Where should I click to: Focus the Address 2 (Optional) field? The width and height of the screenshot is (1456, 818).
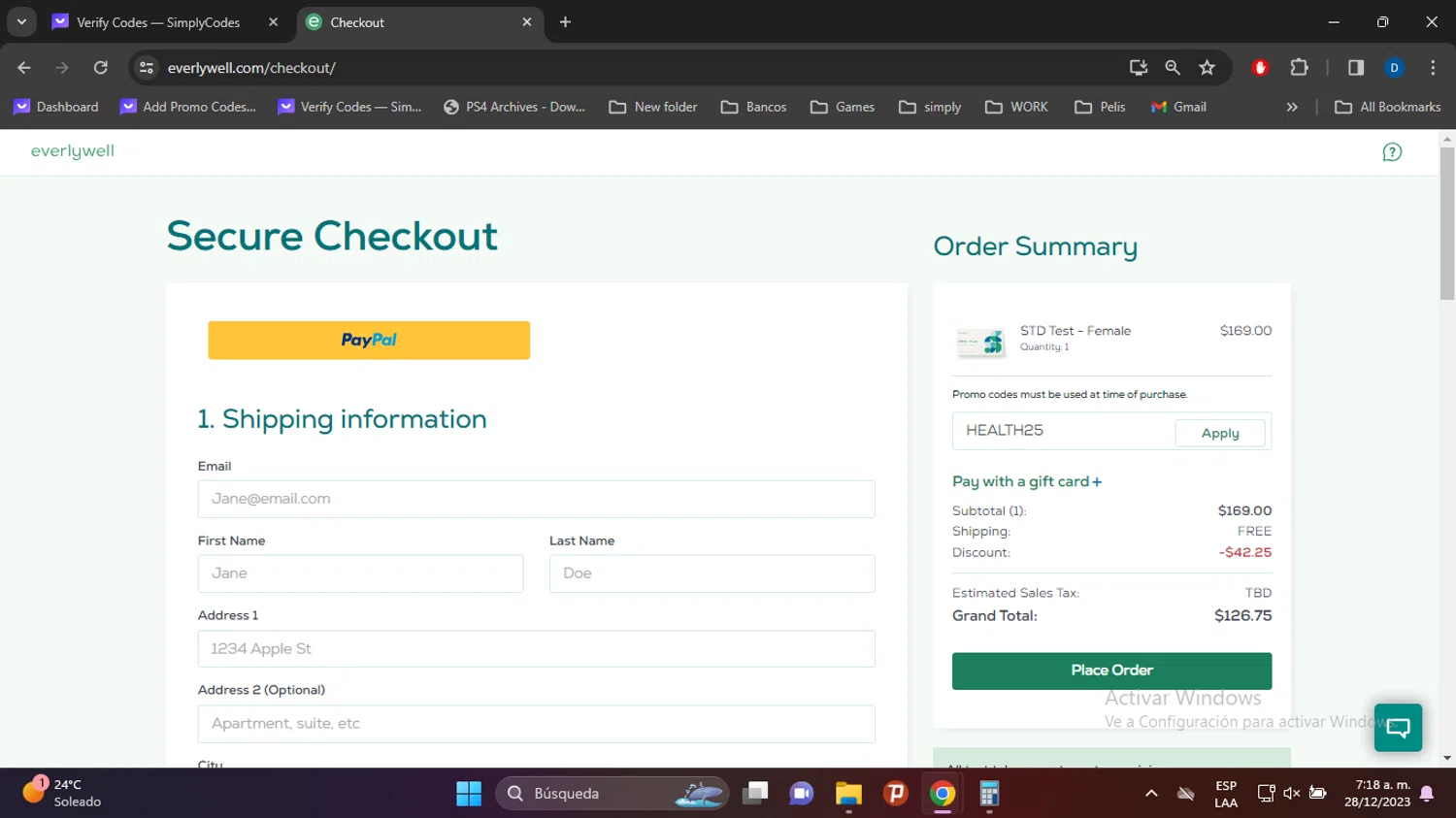[536, 724]
